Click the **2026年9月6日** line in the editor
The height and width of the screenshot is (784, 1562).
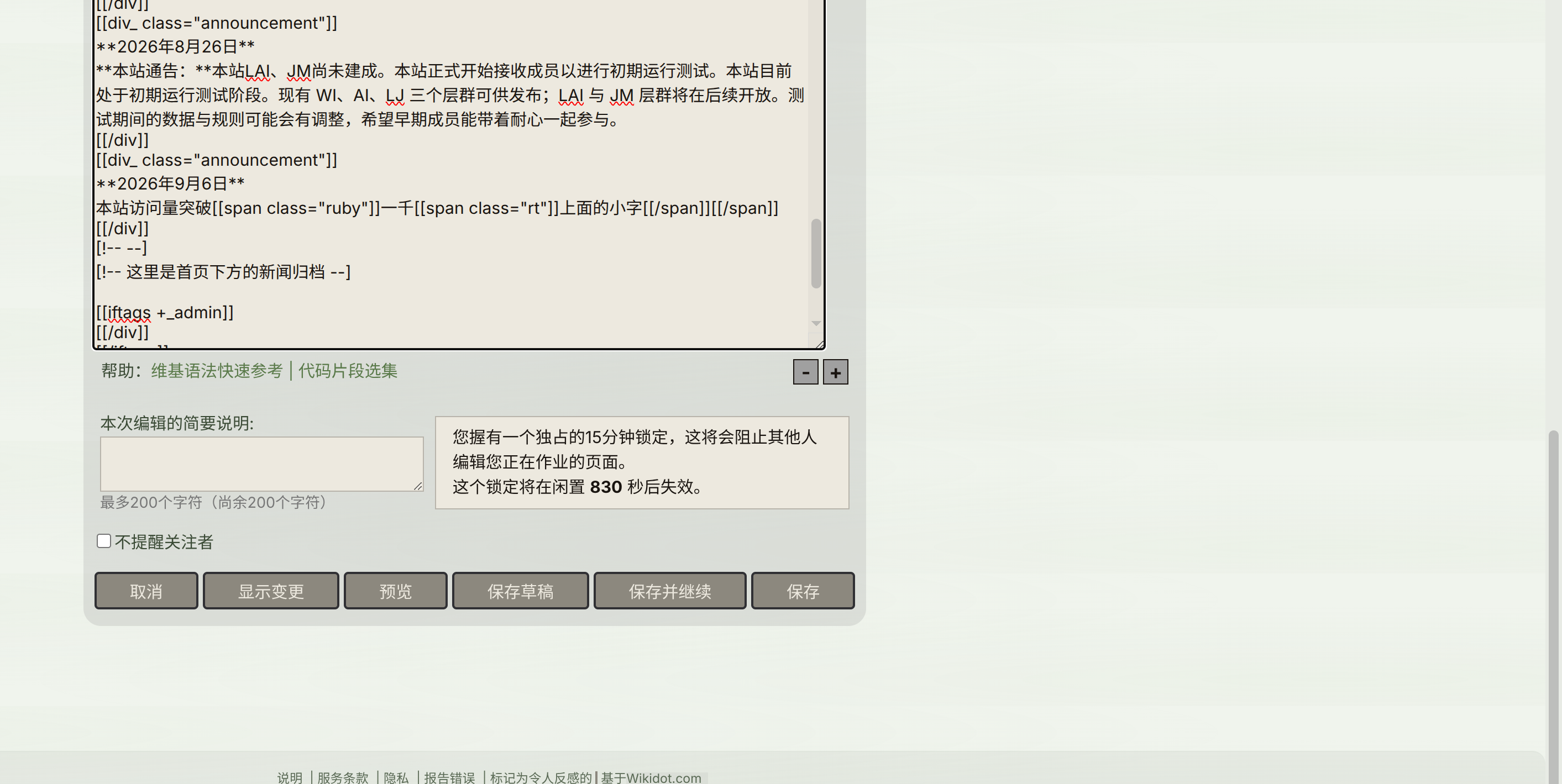click(x=170, y=184)
